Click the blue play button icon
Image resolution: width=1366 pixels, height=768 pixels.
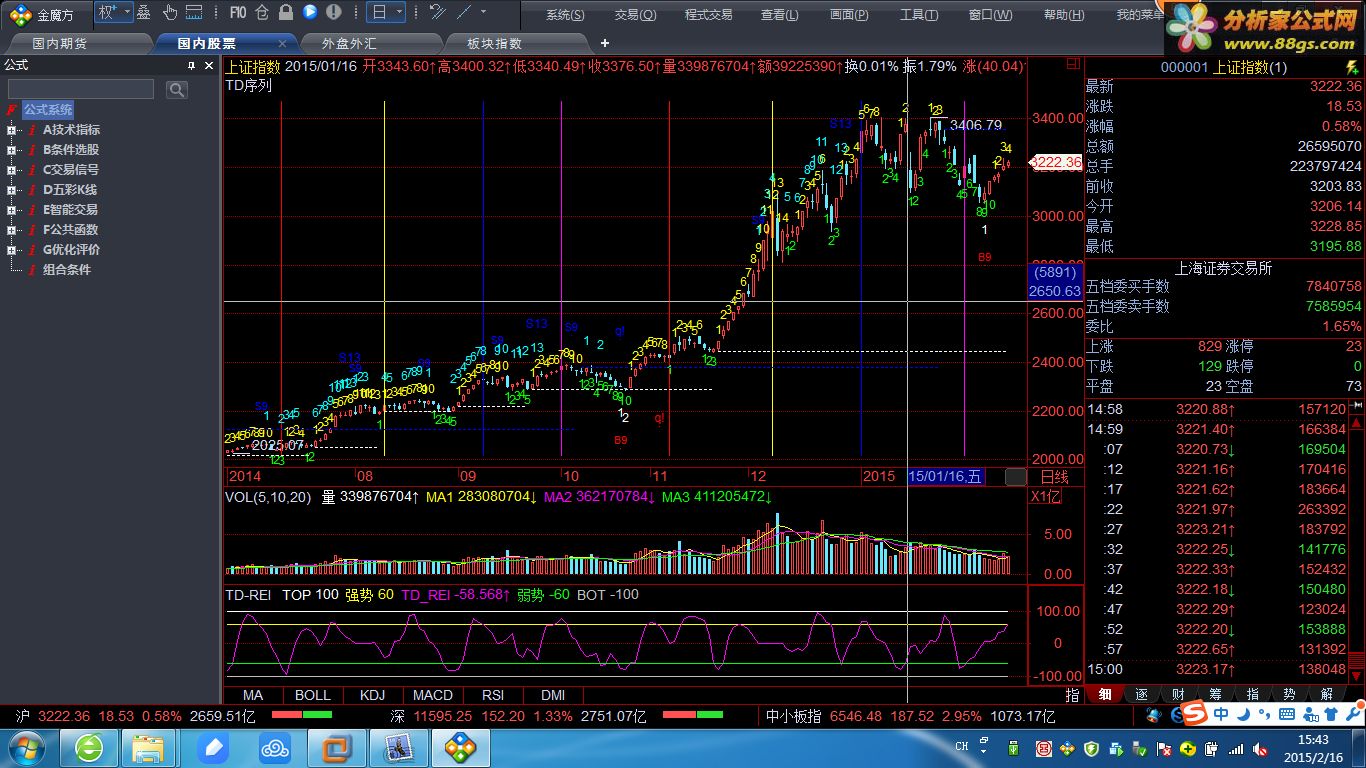tap(310, 13)
